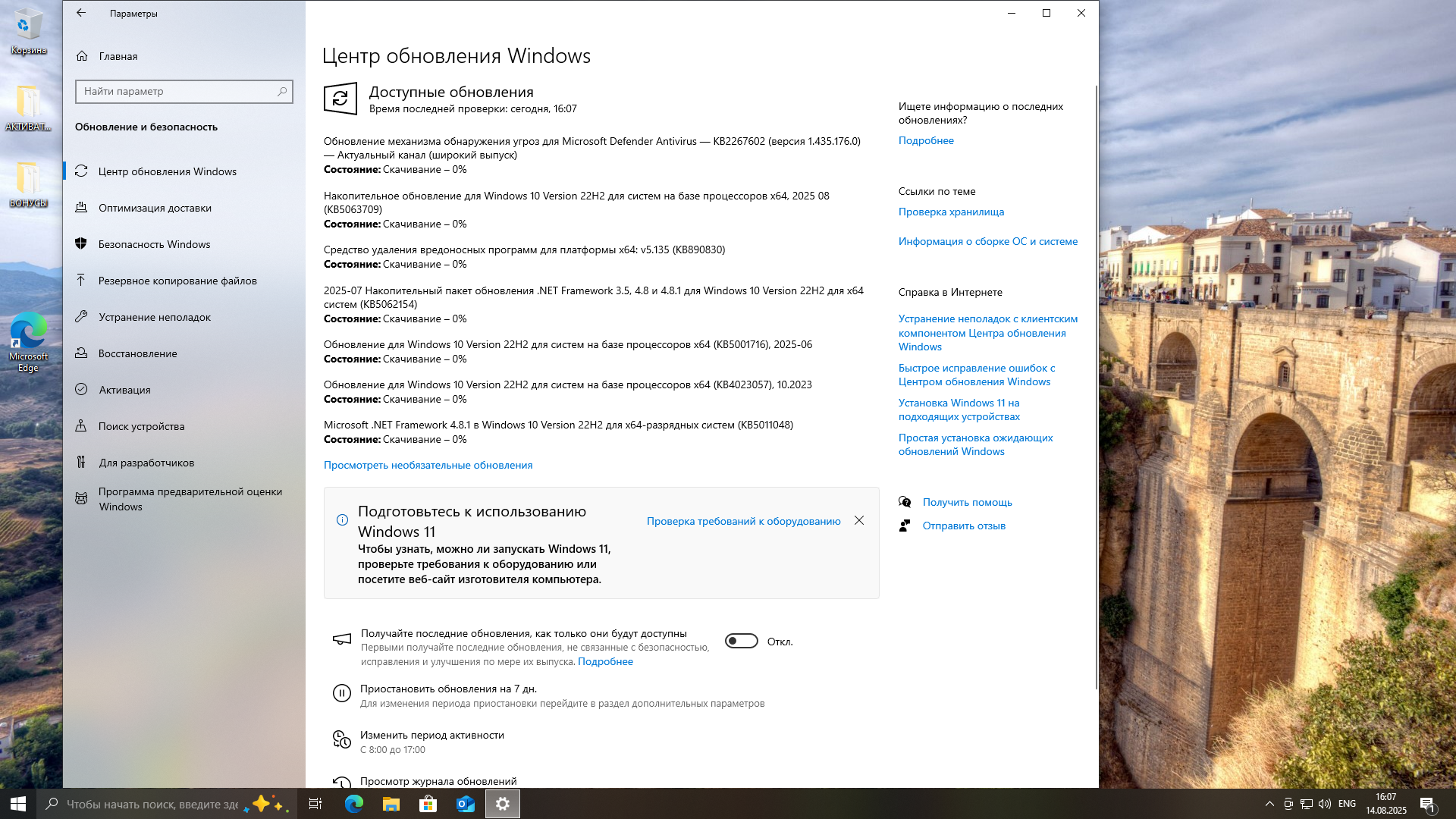This screenshot has width=1456, height=819.
Task: Open Программа предварительной оценки Windows
Action: [184, 499]
